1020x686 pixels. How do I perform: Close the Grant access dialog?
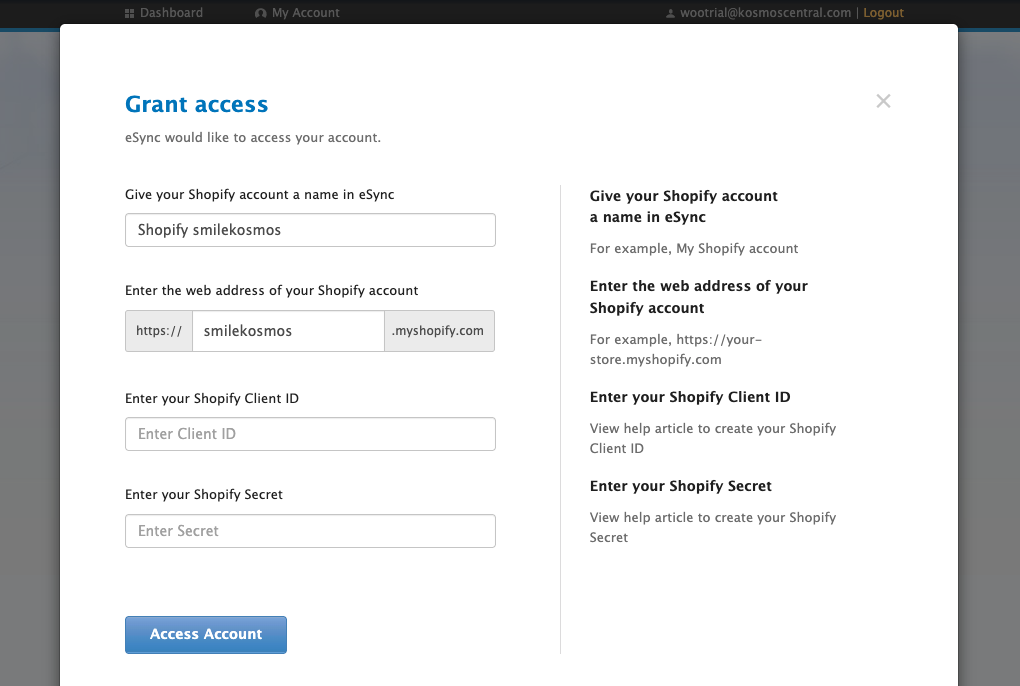point(883,101)
